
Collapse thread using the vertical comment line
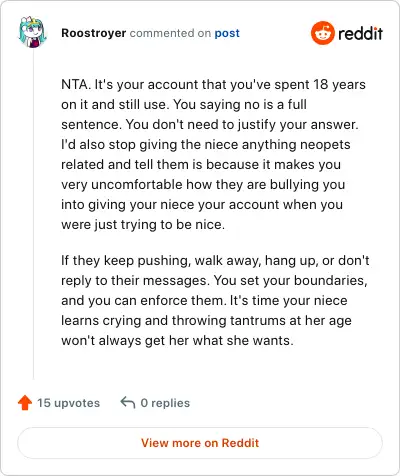pyautogui.click(x=33, y=213)
